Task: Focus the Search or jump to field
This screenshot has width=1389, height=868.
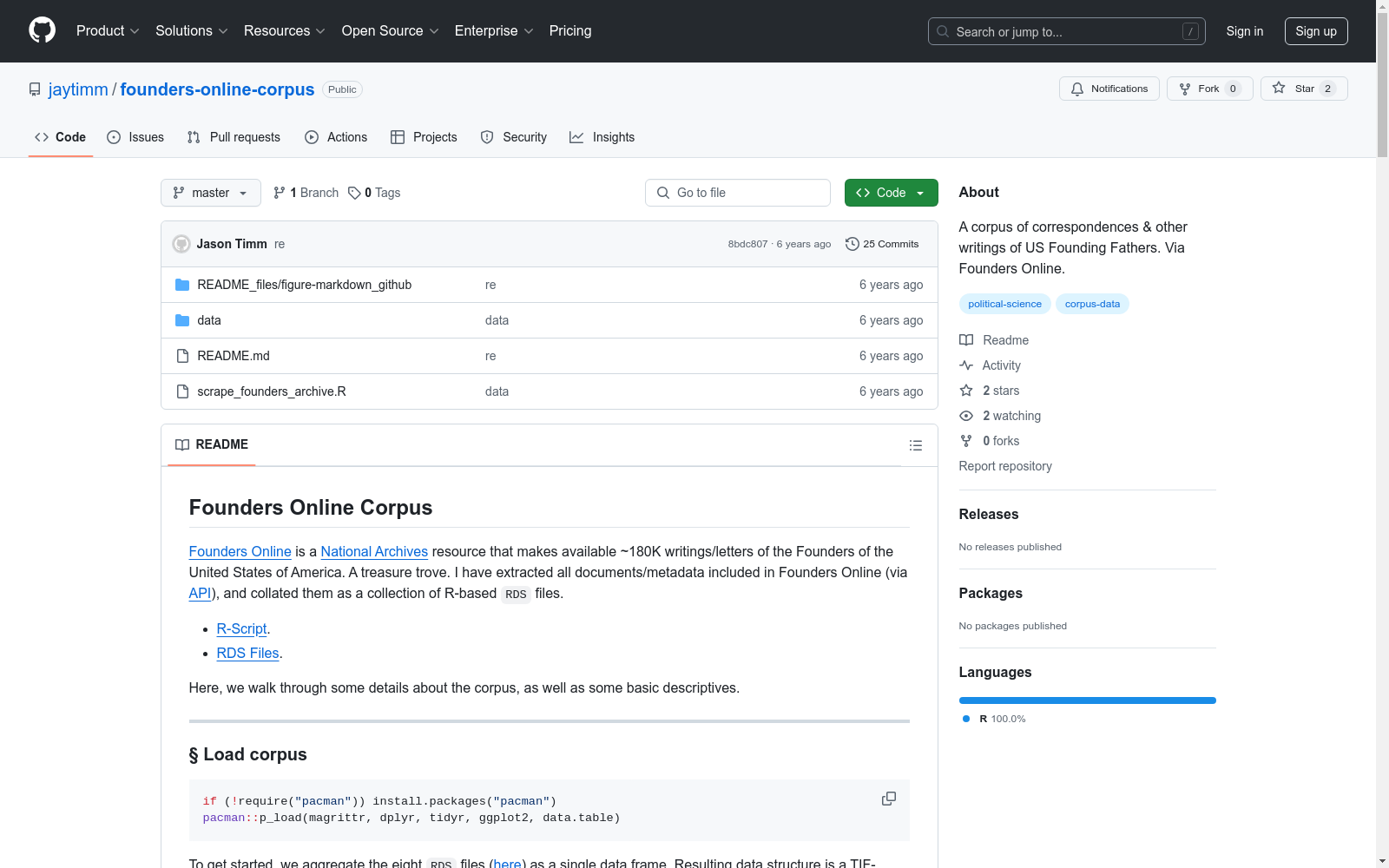Action: pos(1067,31)
